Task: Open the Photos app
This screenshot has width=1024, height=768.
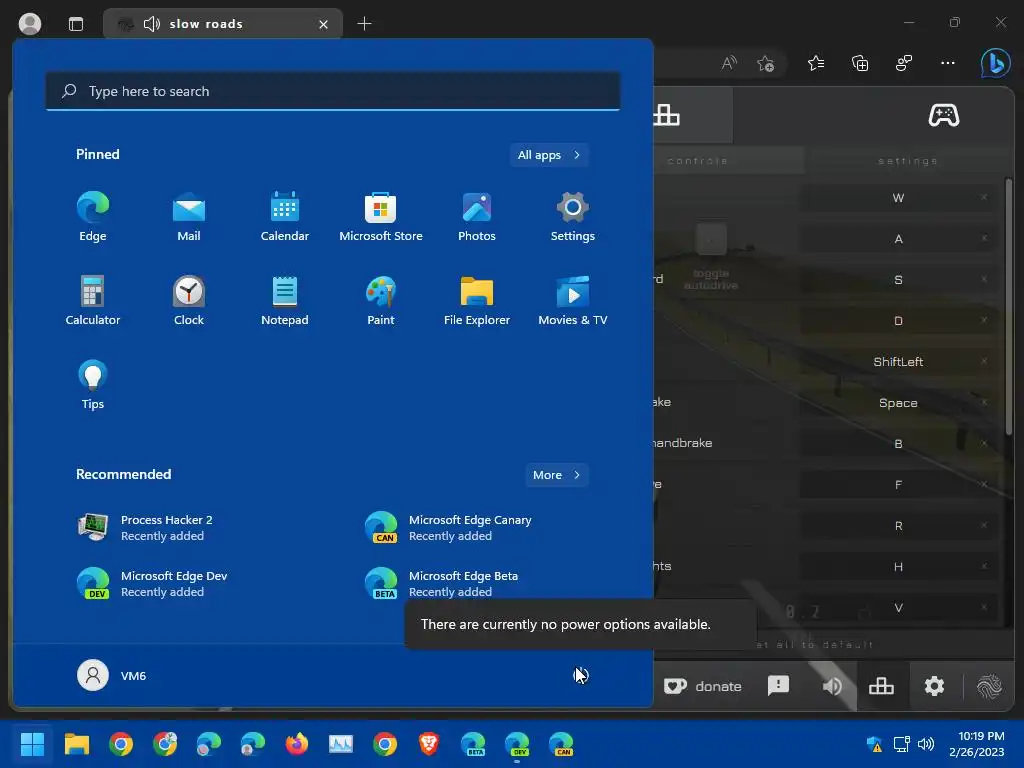Action: tap(477, 217)
